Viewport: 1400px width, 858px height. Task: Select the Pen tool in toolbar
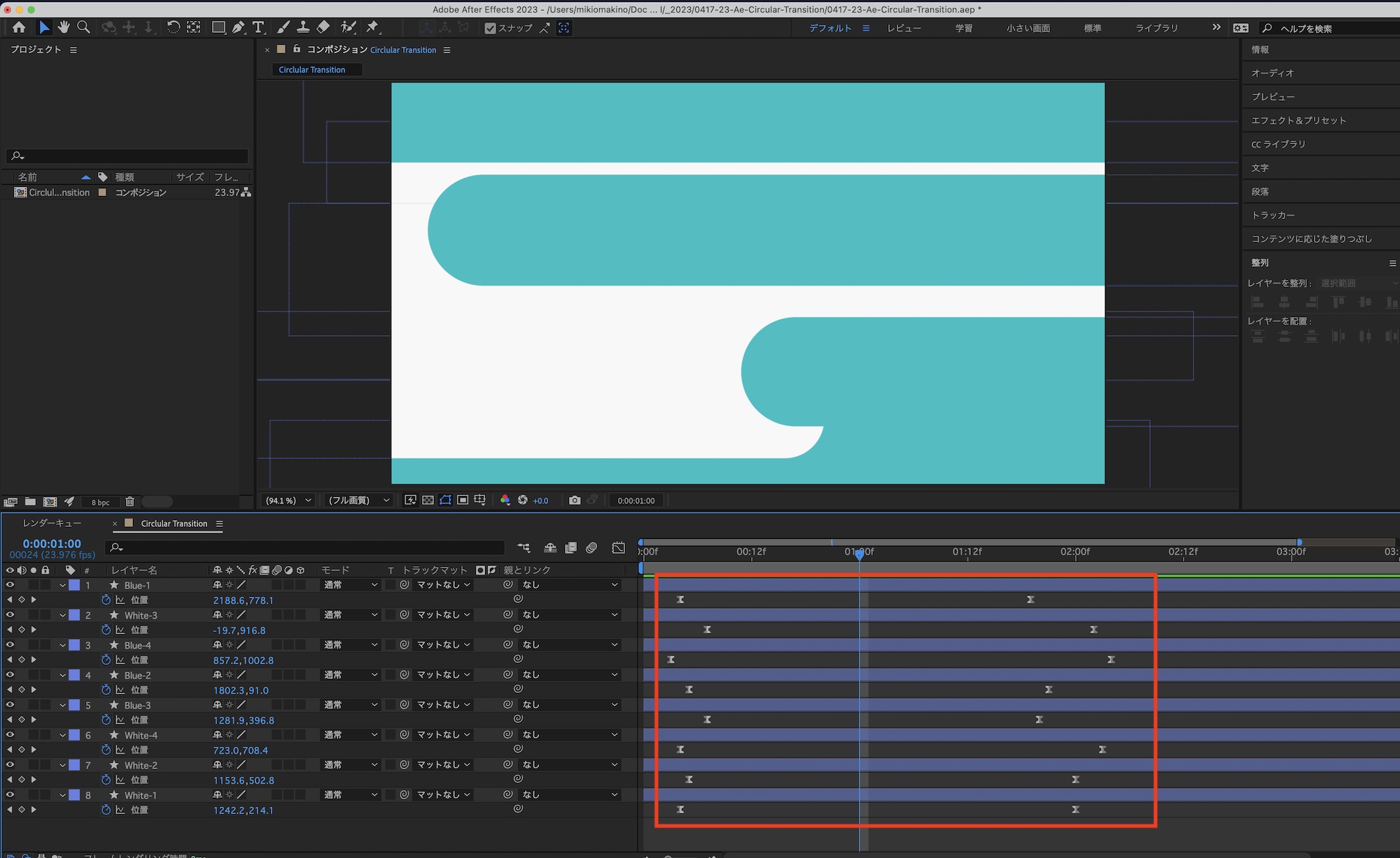[239, 27]
